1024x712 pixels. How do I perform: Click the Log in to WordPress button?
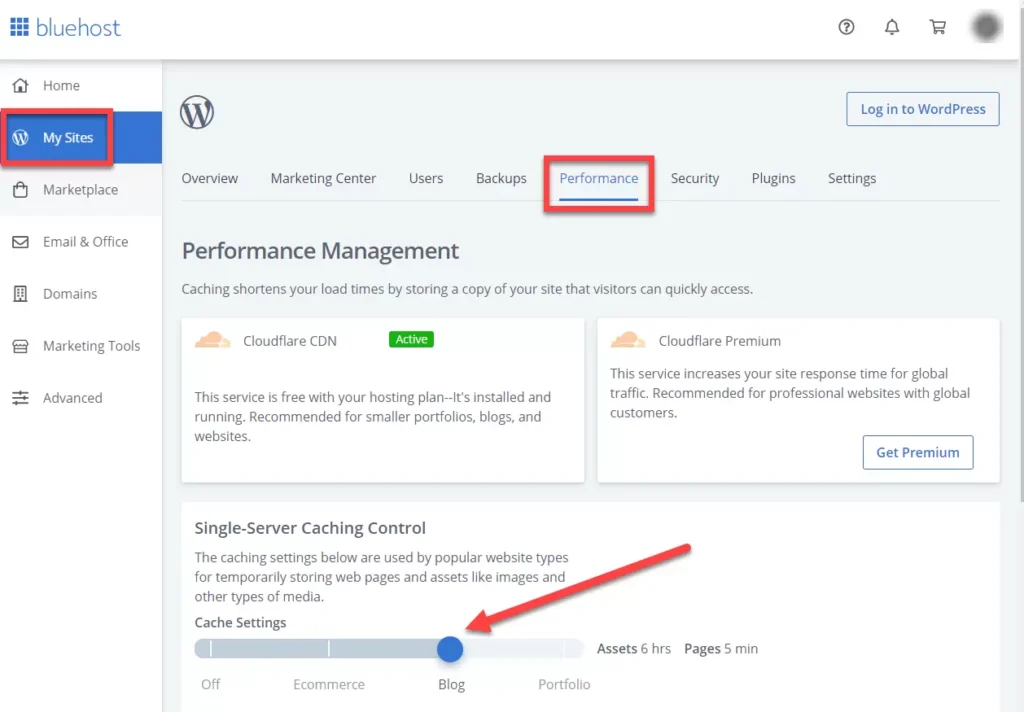923,109
